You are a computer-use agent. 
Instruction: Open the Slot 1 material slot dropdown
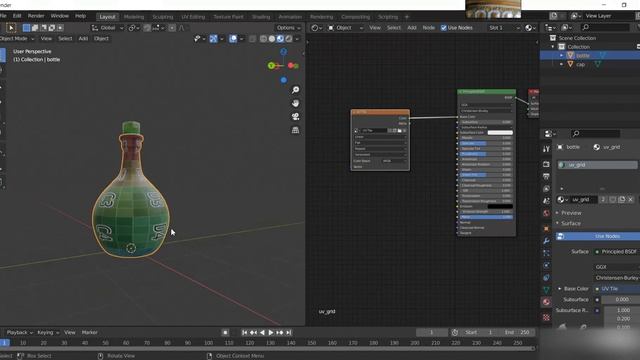pos(504,28)
